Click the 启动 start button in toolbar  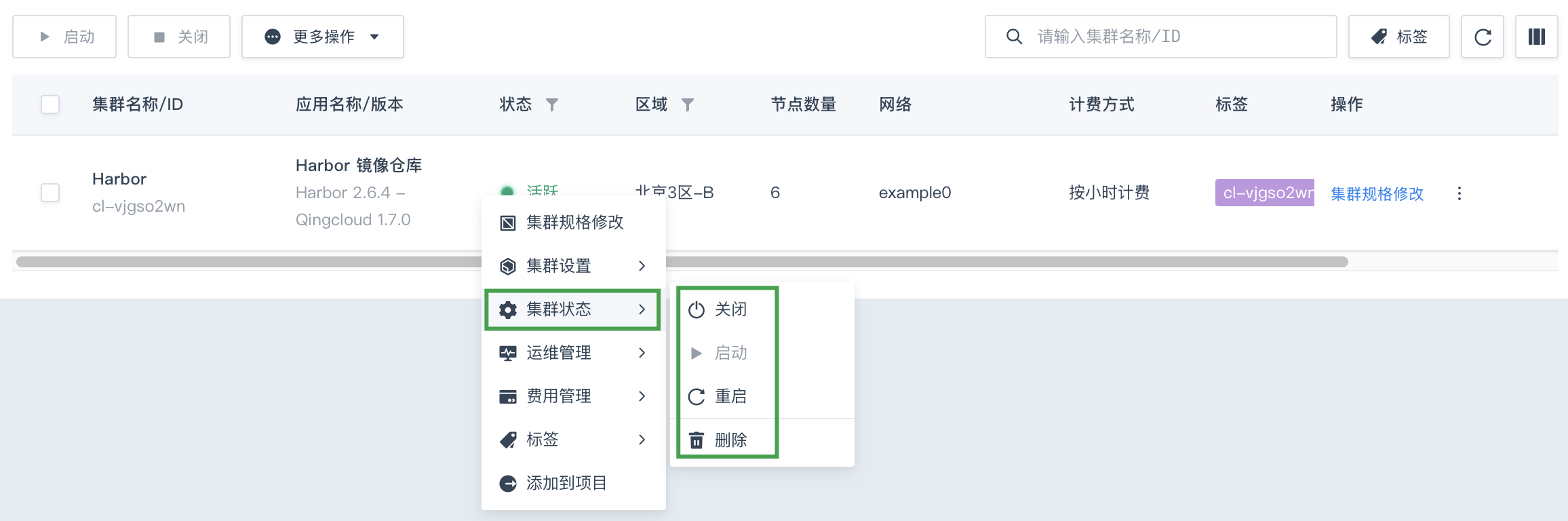click(x=64, y=37)
